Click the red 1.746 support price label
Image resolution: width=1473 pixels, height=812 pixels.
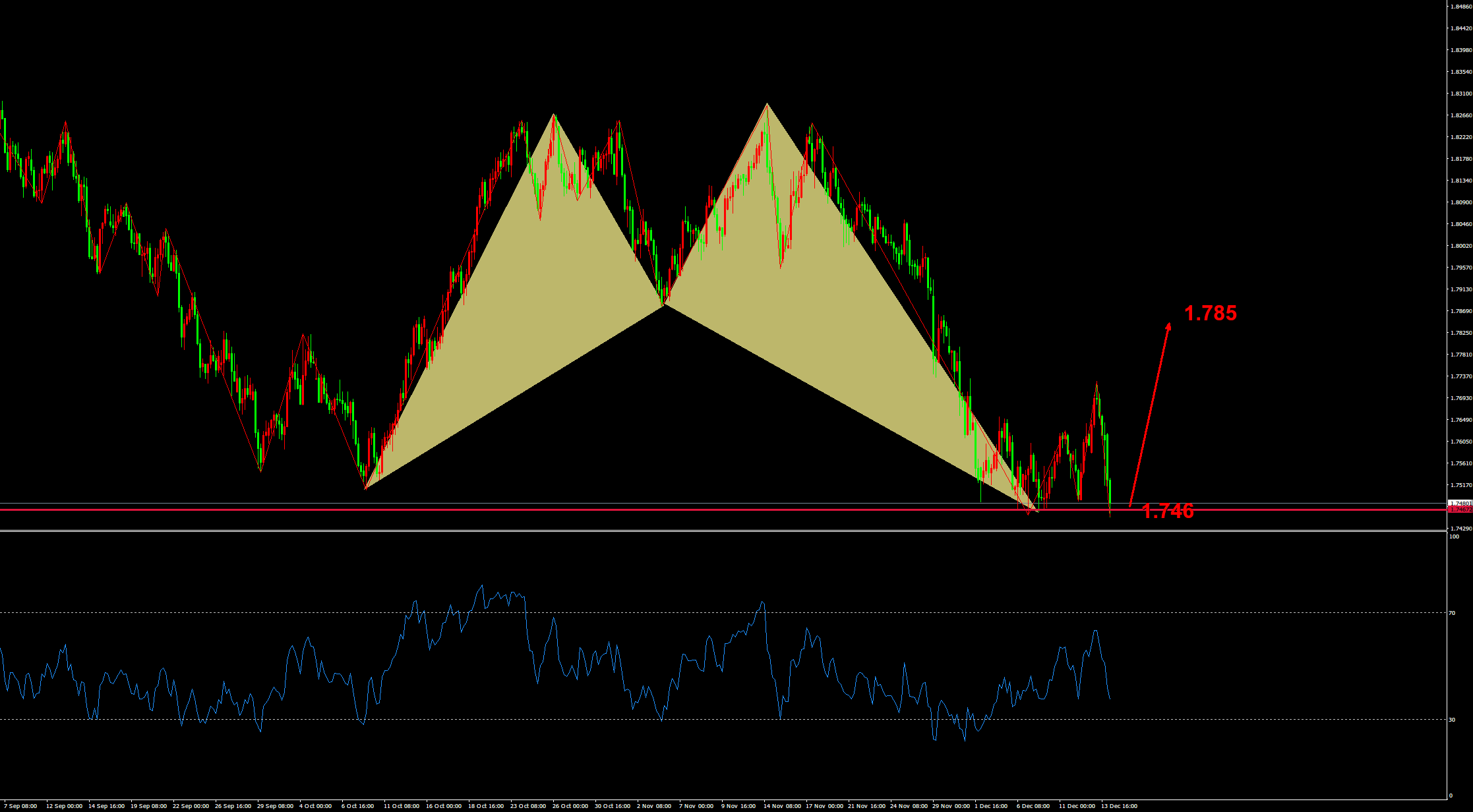(1167, 511)
